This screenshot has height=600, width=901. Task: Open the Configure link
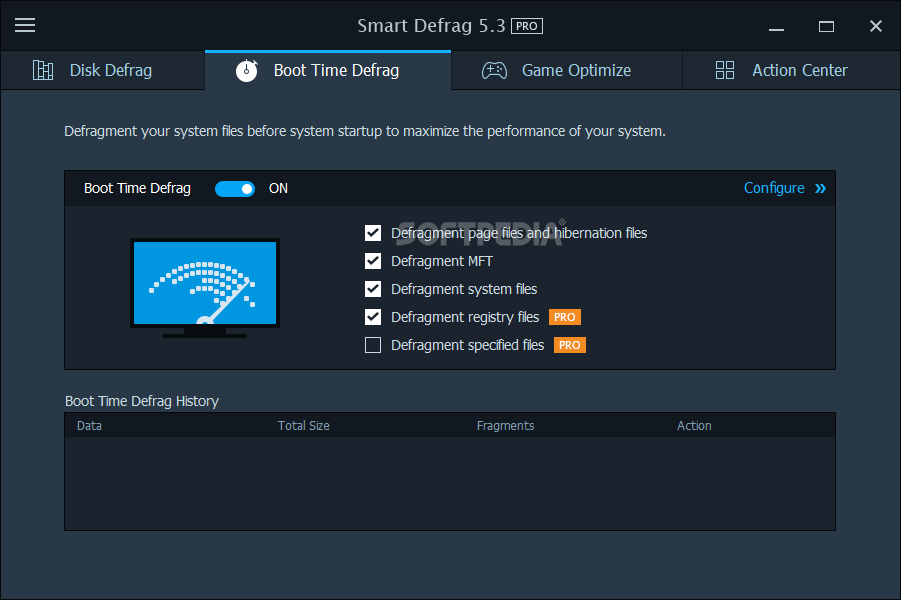pyautogui.click(x=774, y=189)
